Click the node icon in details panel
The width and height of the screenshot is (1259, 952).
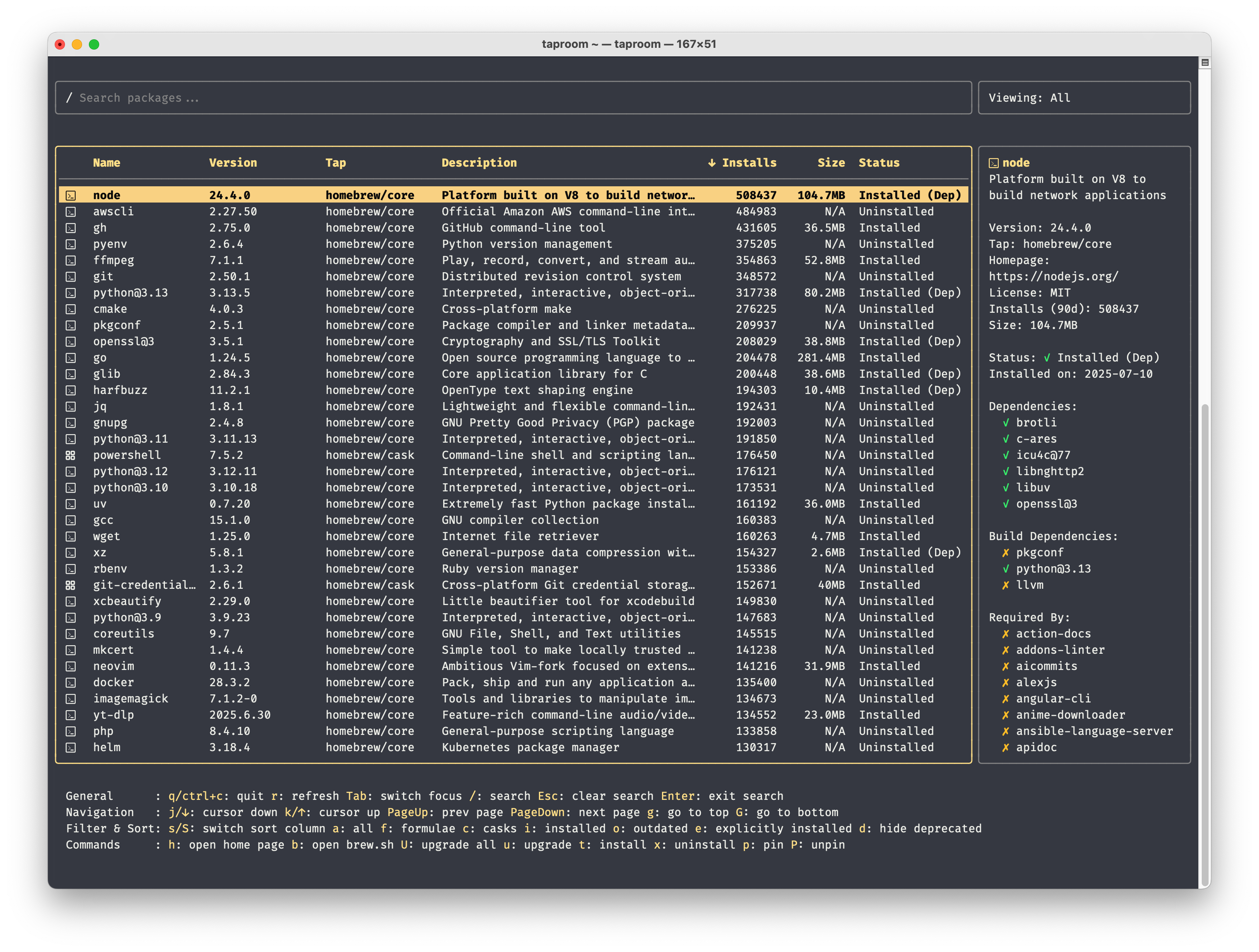click(x=993, y=163)
